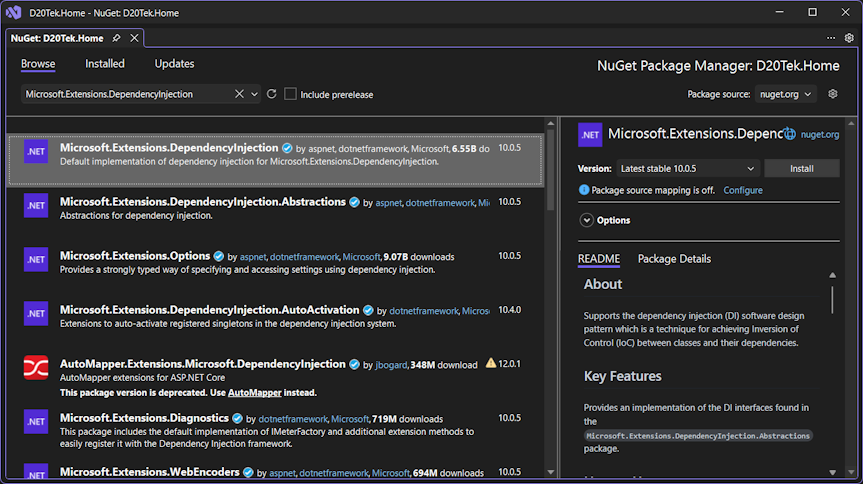
Task: Select Microsoft.Extensions.DependencyInjection.Abstractions package name
Action: [203, 202]
